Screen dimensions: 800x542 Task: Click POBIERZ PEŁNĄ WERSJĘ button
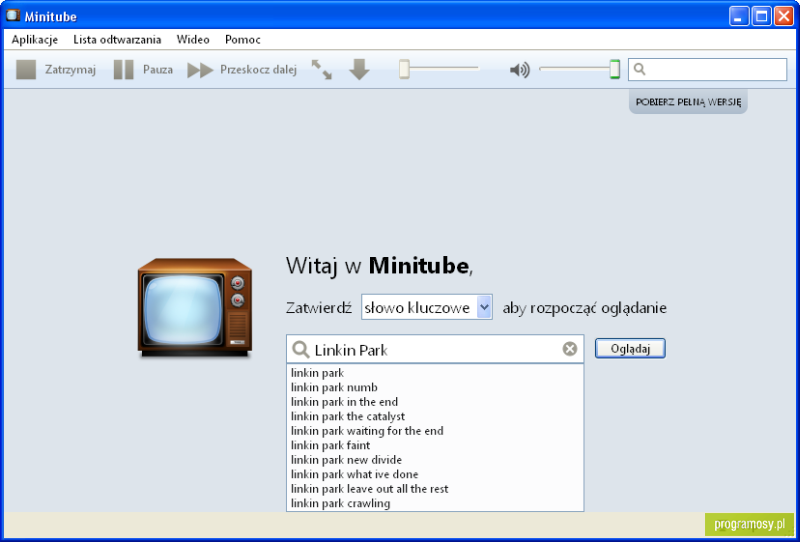[x=688, y=102]
